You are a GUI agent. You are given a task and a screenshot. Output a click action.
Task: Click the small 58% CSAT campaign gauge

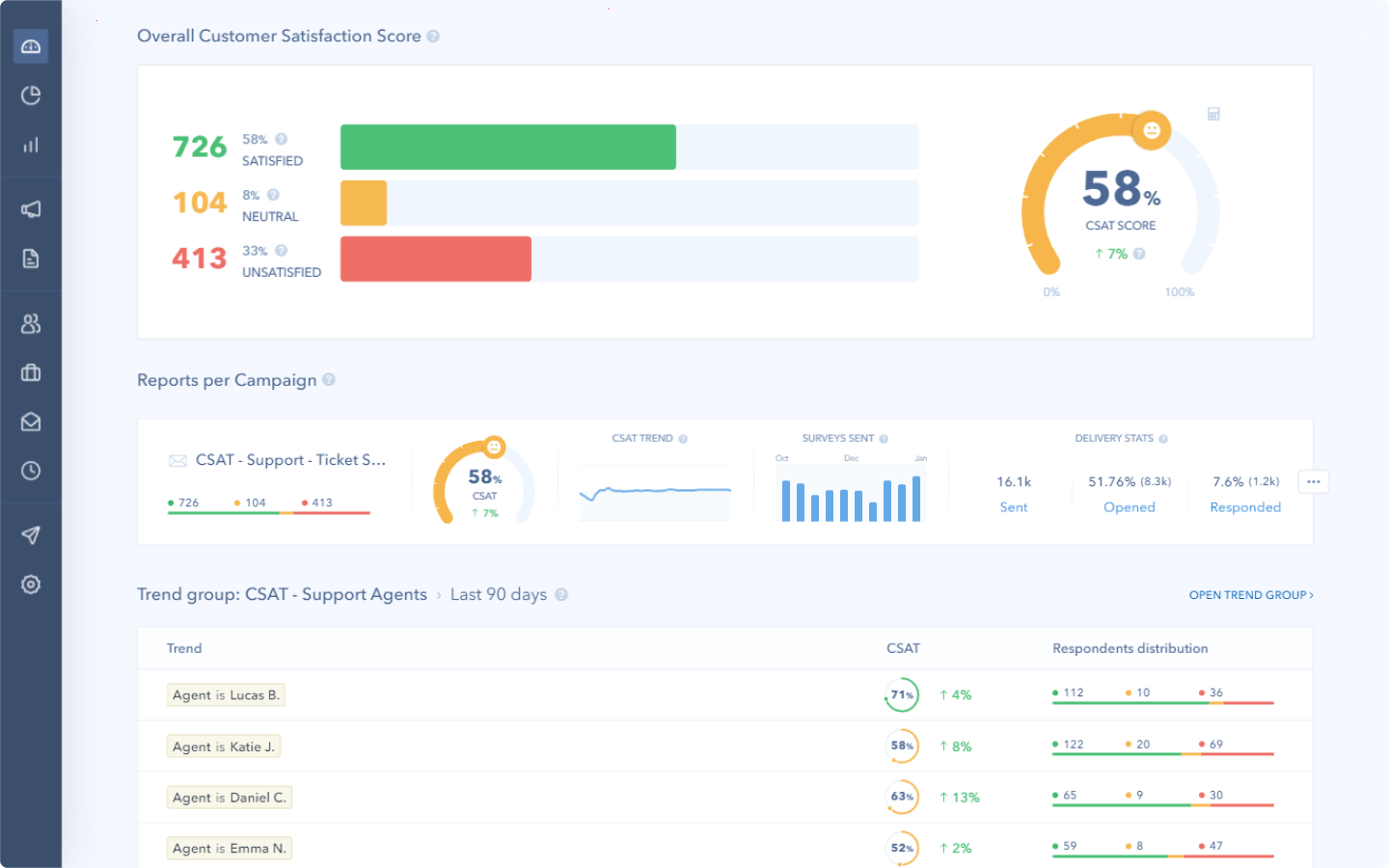[x=484, y=481]
